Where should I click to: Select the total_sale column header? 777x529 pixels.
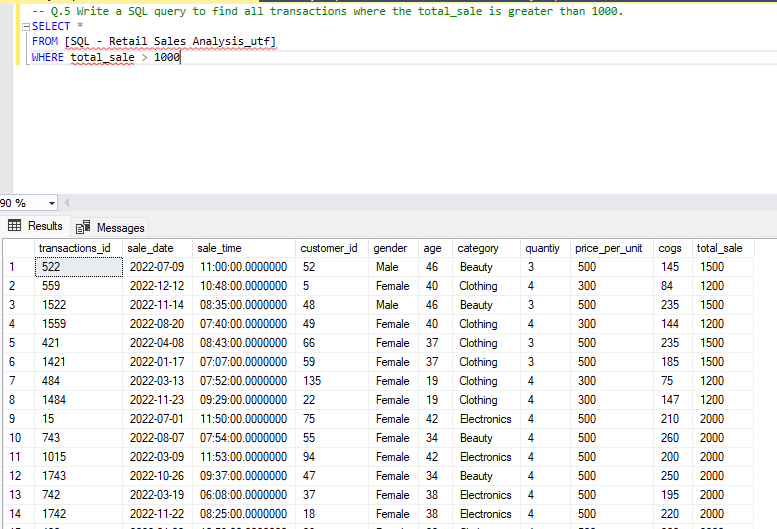pos(723,248)
